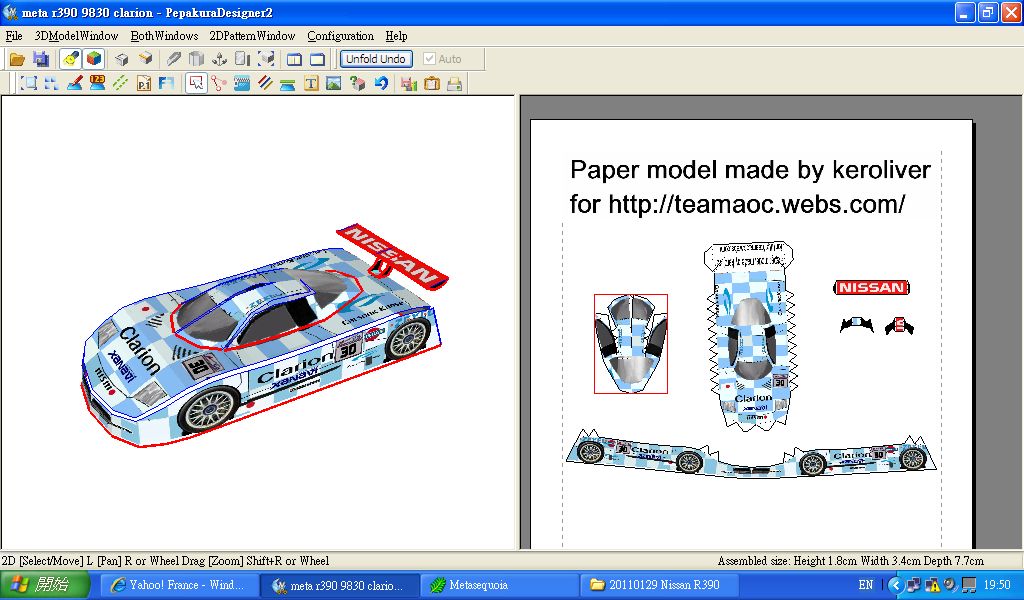Open the 3DModelWindow menu
The height and width of the screenshot is (600, 1024).
click(76, 36)
